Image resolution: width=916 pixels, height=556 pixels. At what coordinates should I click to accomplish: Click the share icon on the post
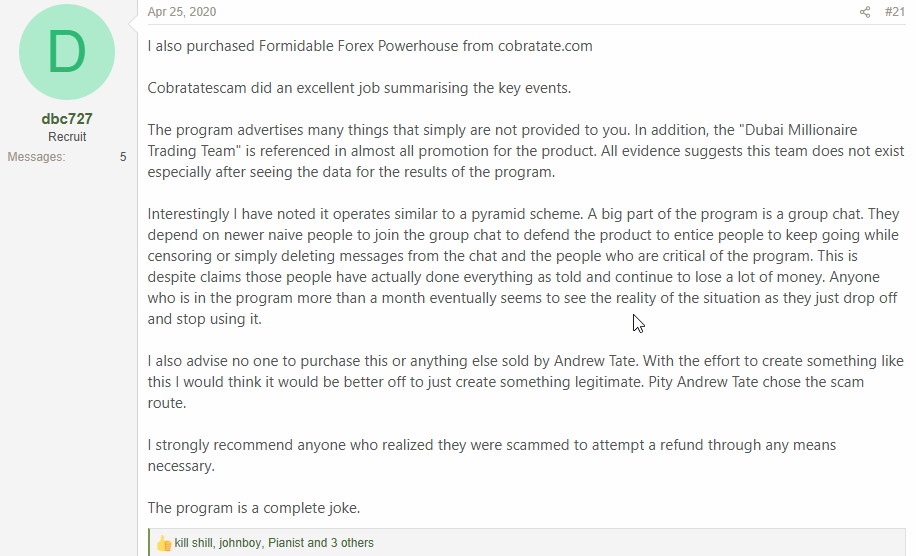865,12
